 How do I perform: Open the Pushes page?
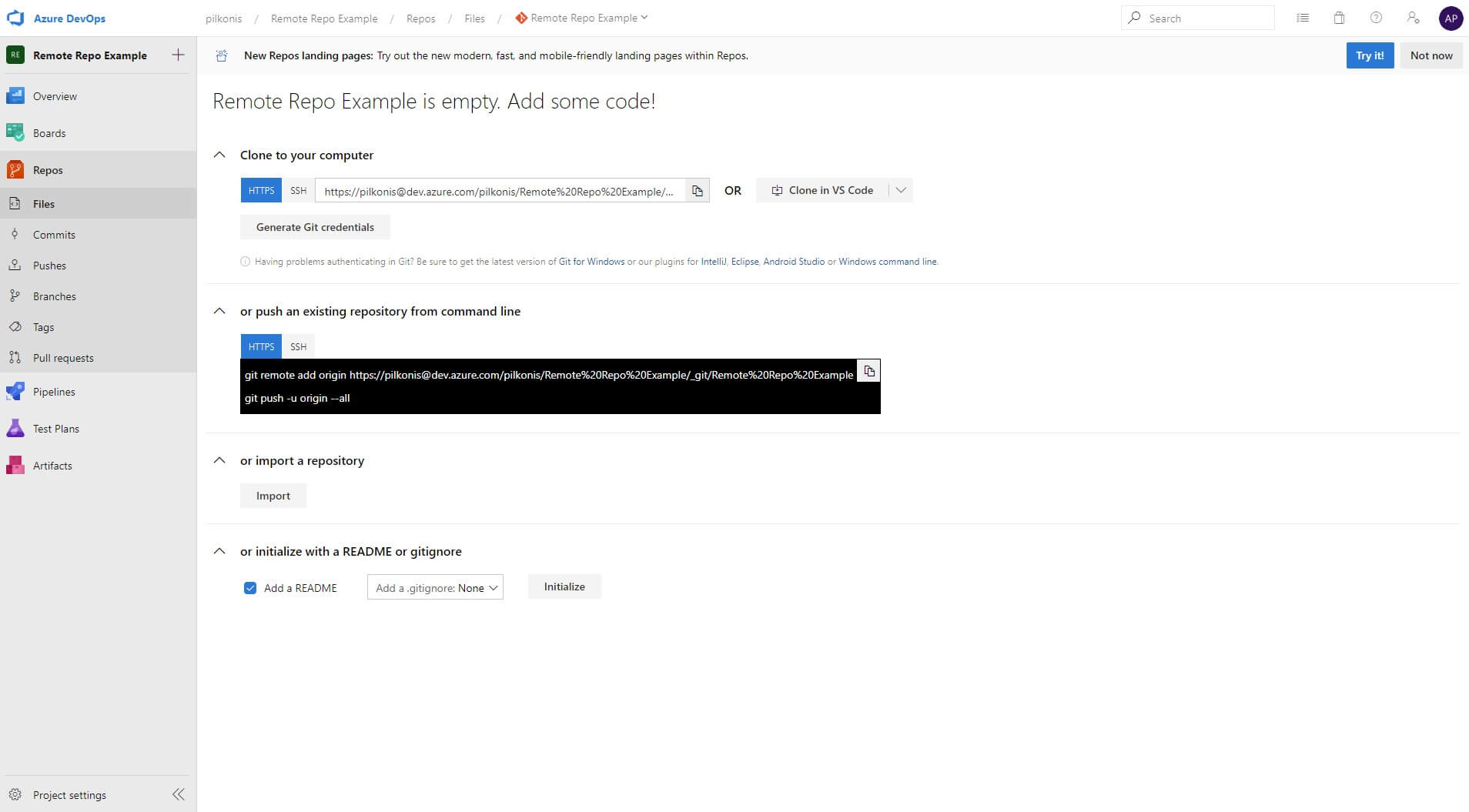(x=98, y=266)
